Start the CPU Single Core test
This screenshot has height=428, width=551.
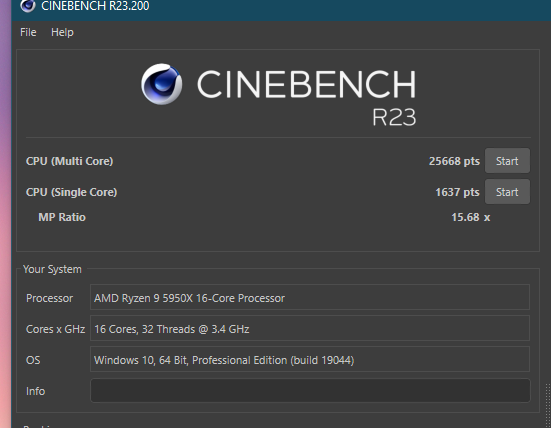point(507,192)
